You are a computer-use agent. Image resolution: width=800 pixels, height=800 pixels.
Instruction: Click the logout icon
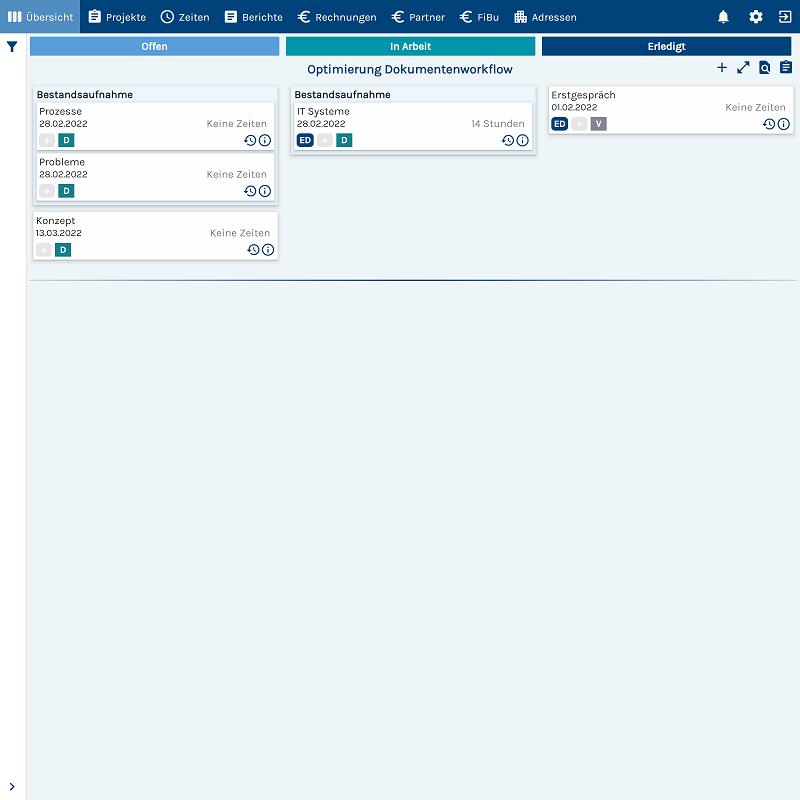785,17
